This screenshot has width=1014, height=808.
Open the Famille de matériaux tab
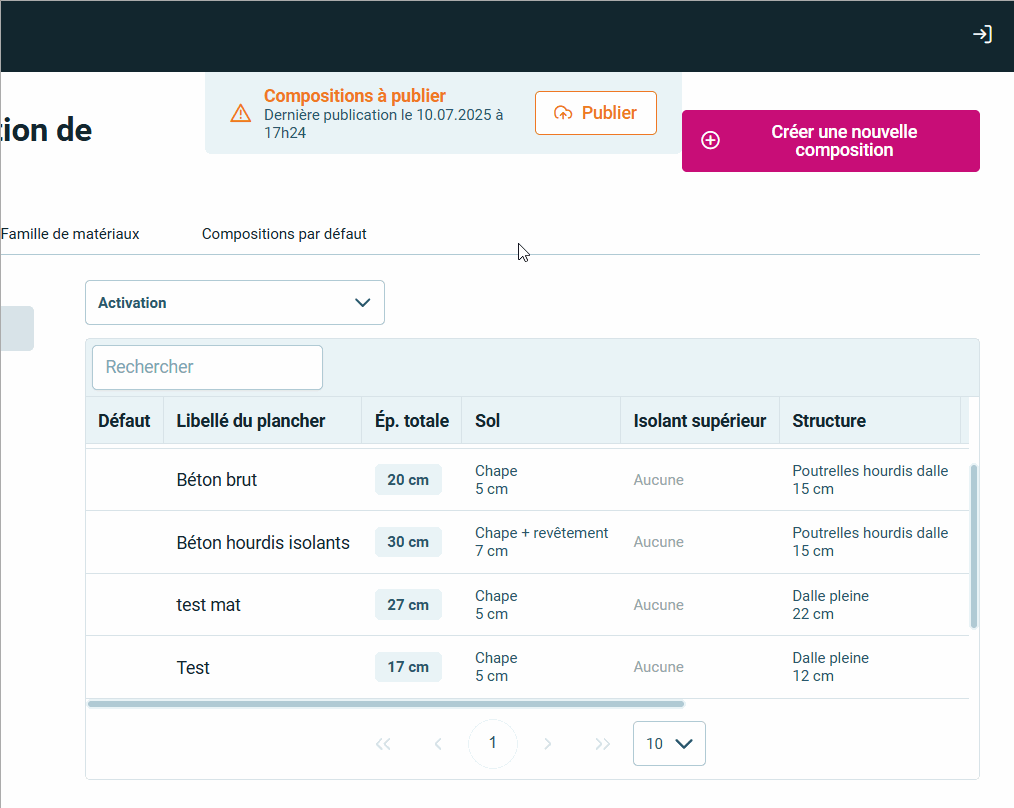[70, 234]
